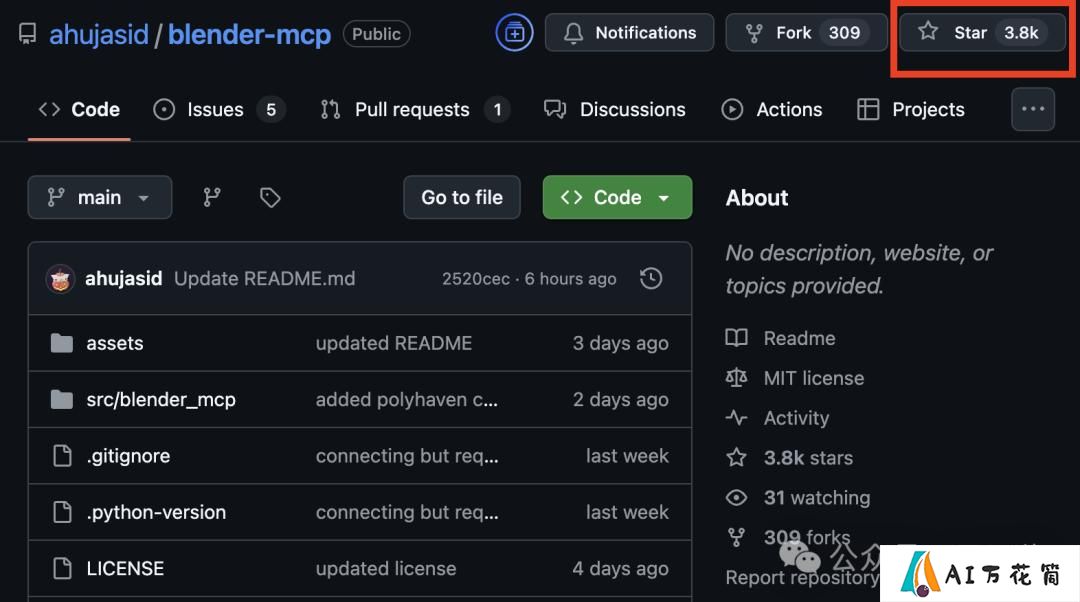Open the ahujasid owner profile link

[98, 34]
